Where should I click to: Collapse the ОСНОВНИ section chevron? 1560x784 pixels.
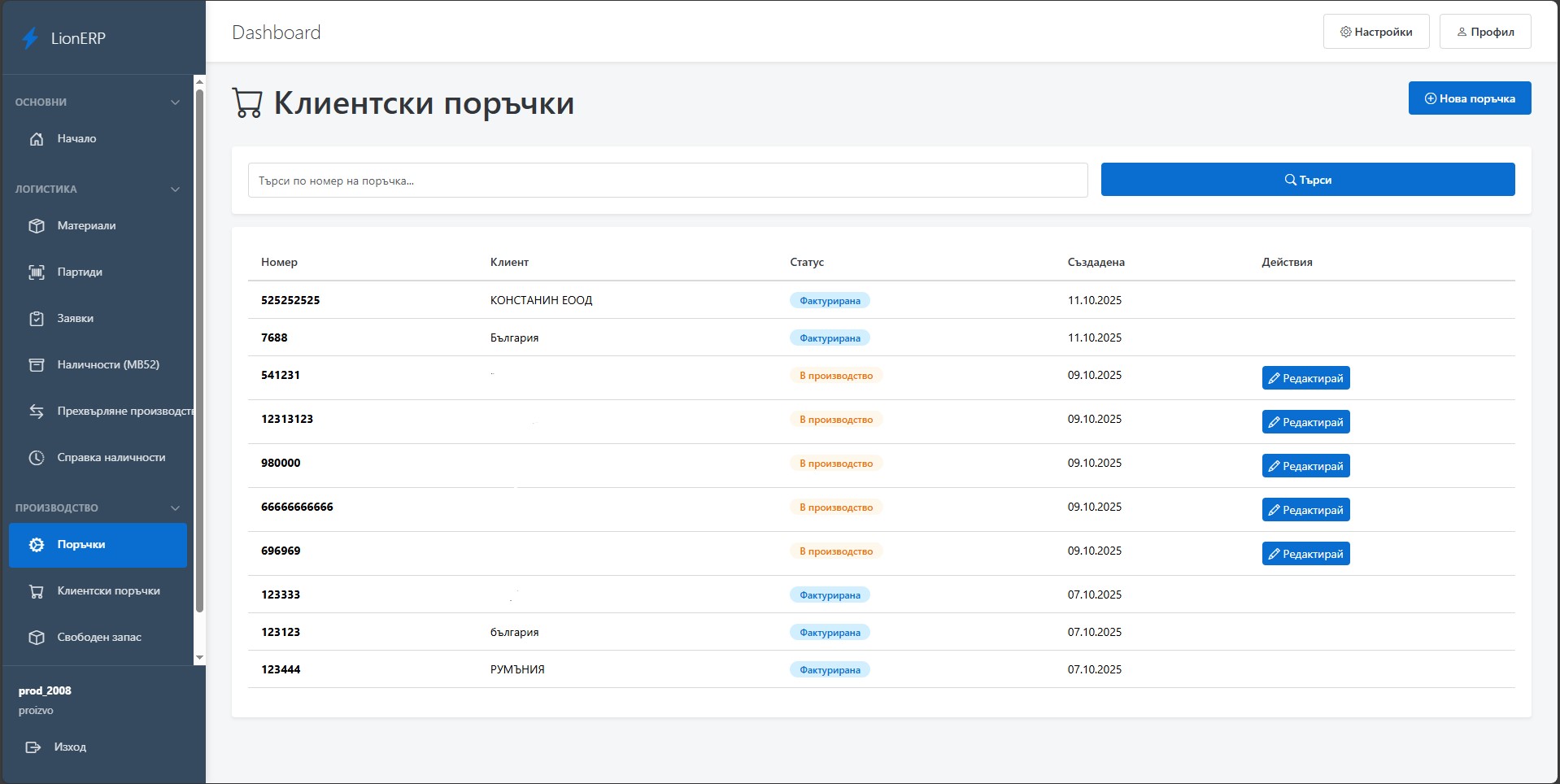[175, 102]
